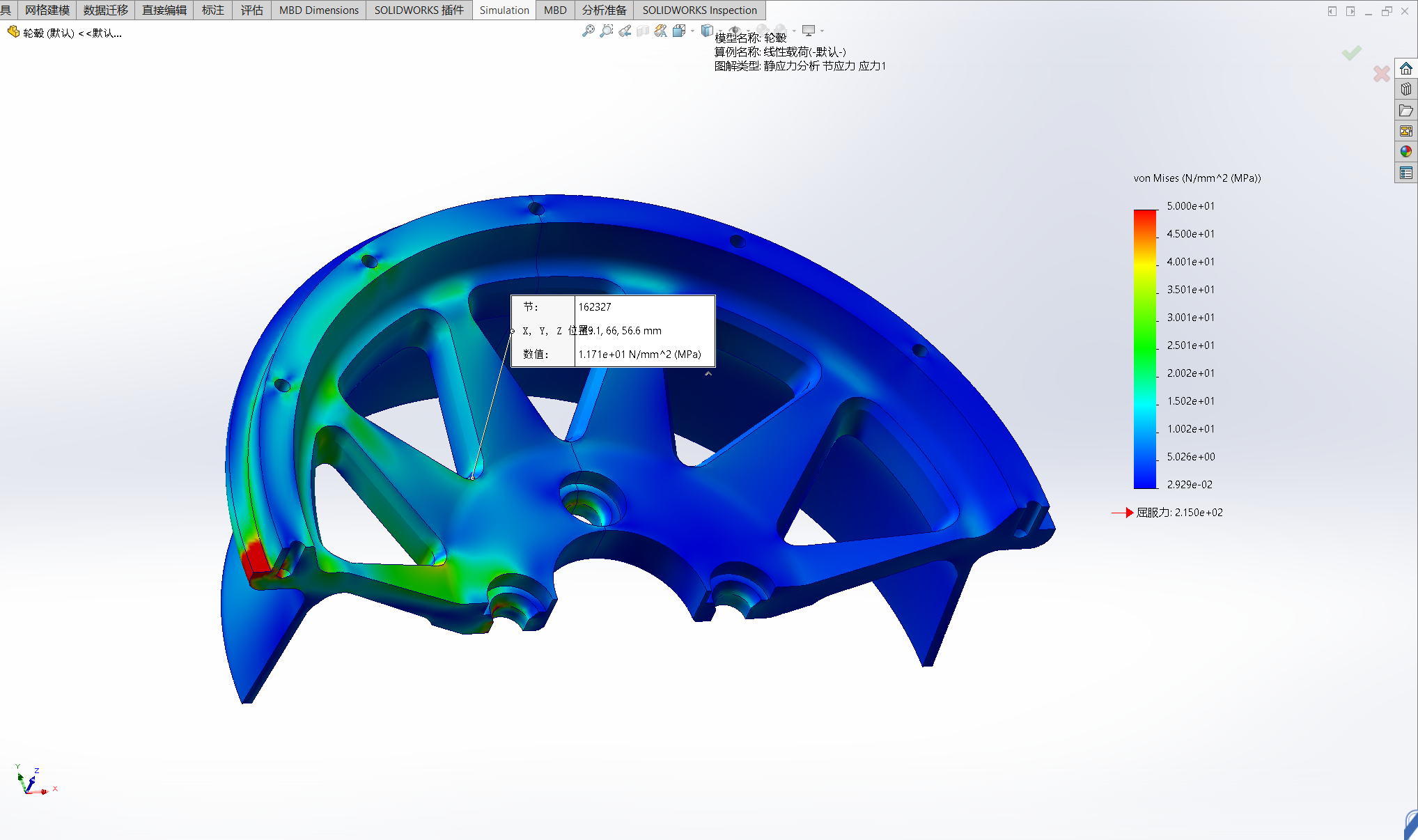Open the Dynamic Annotation Views icon

coord(660,31)
